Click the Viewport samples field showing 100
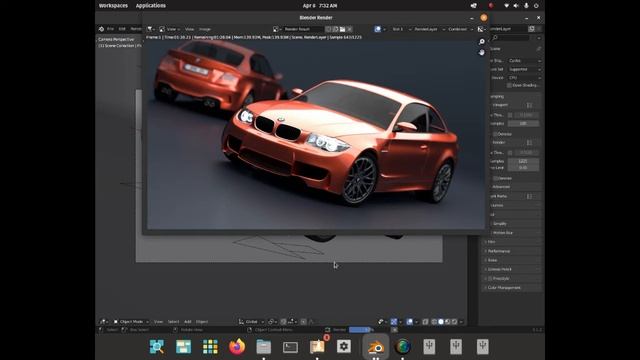 click(523, 123)
